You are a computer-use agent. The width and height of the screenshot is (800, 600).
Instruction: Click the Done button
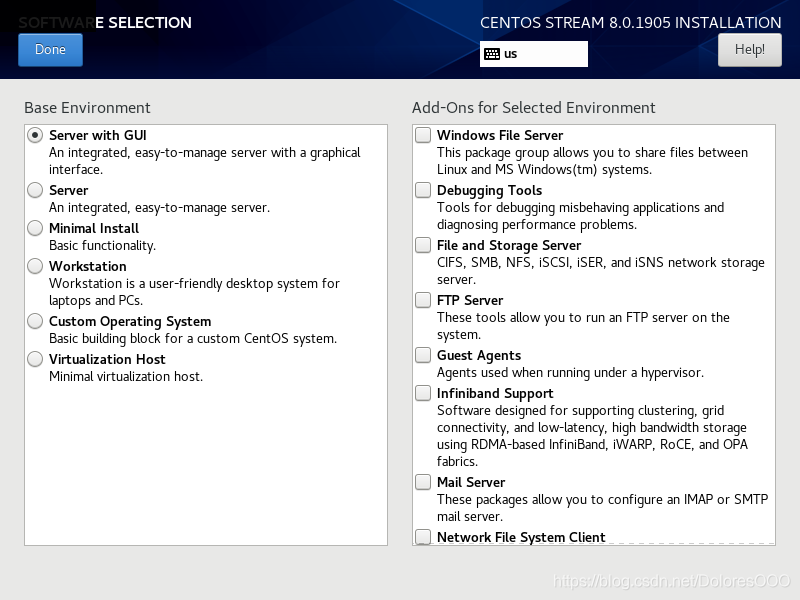pyautogui.click(x=50, y=49)
